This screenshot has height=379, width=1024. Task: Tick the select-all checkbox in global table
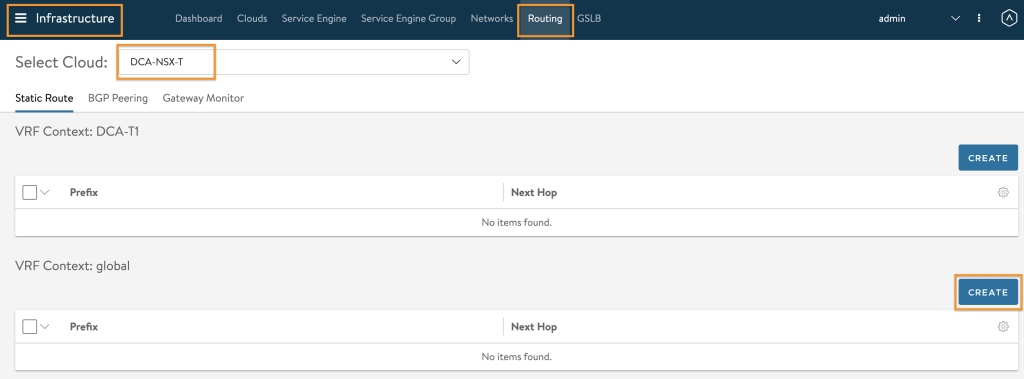(x=29, y=327)
